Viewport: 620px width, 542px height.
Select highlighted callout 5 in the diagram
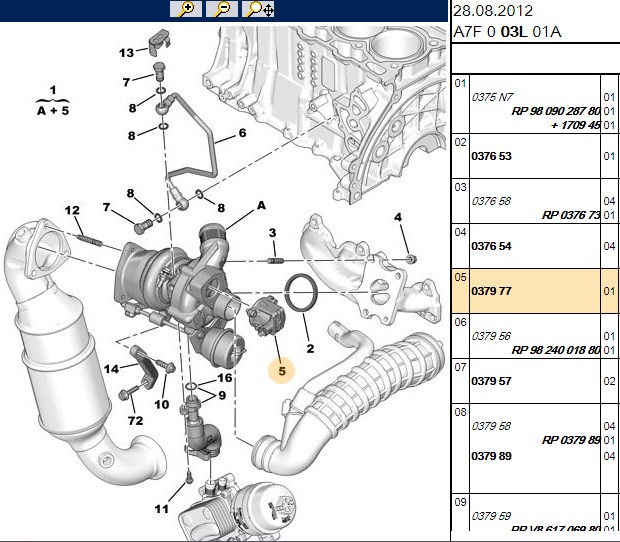(x=282, y=371)
